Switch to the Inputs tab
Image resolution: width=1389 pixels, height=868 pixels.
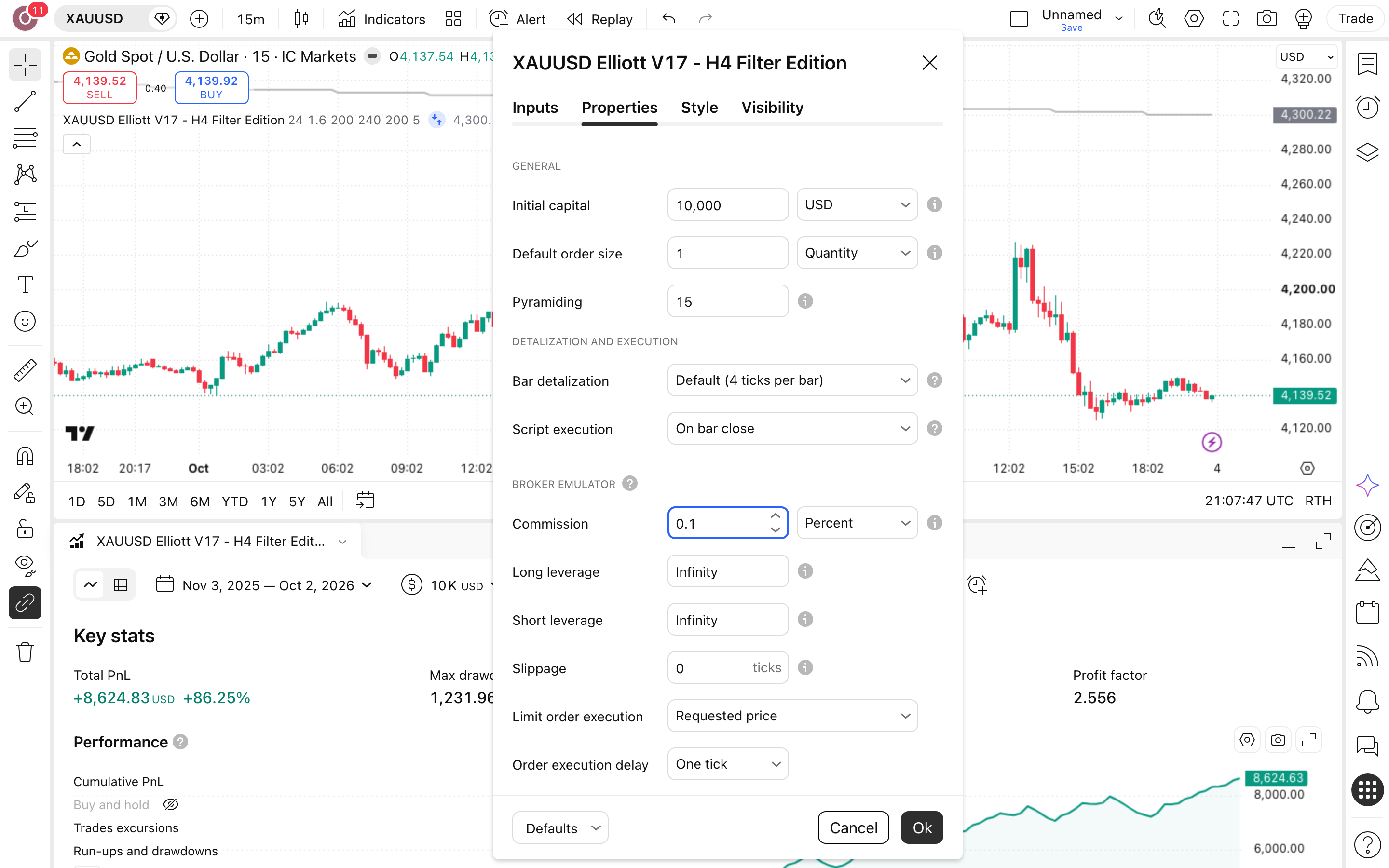pos(535,108)
